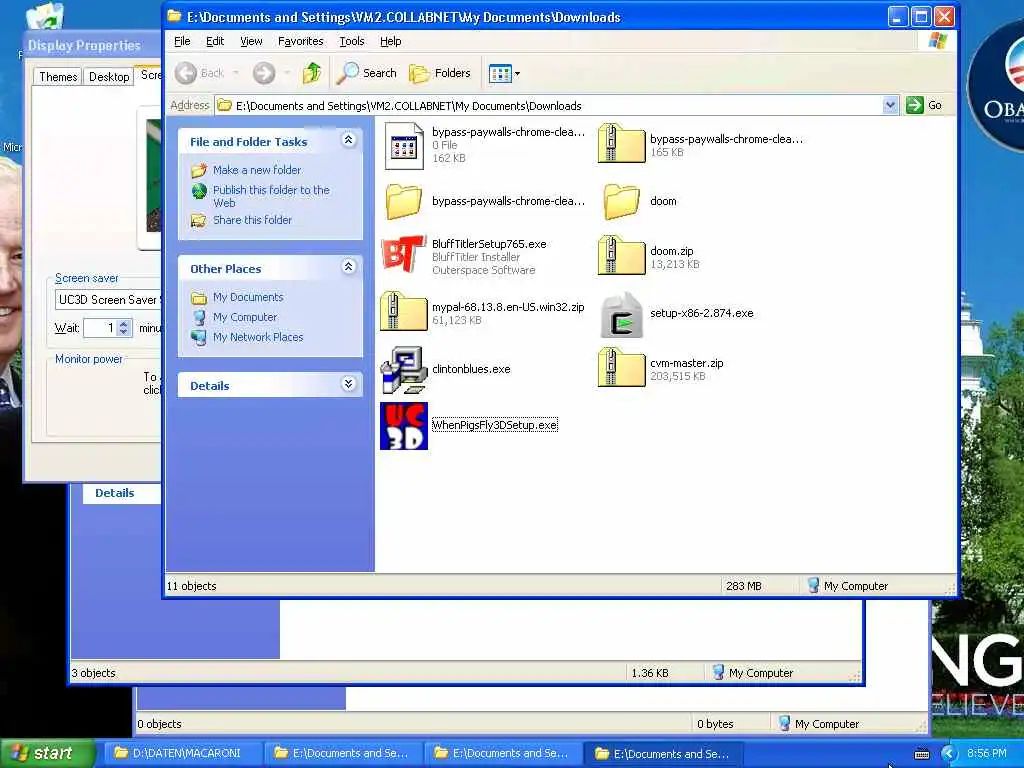This screenshot has width=1024, height=768.
Task: Select the bypass-paywalls 0 File icon
Action: click(404, 146)
